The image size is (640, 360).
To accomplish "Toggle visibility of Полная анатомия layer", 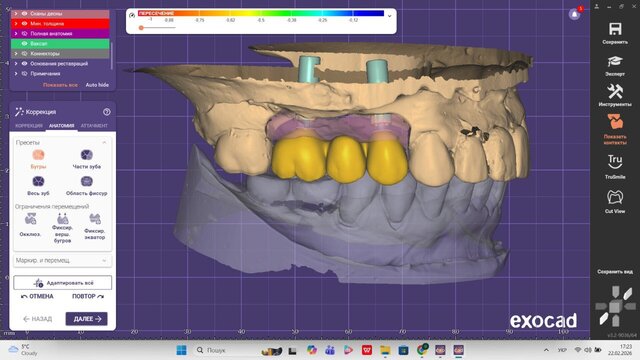I will click(x=24, y=33).
